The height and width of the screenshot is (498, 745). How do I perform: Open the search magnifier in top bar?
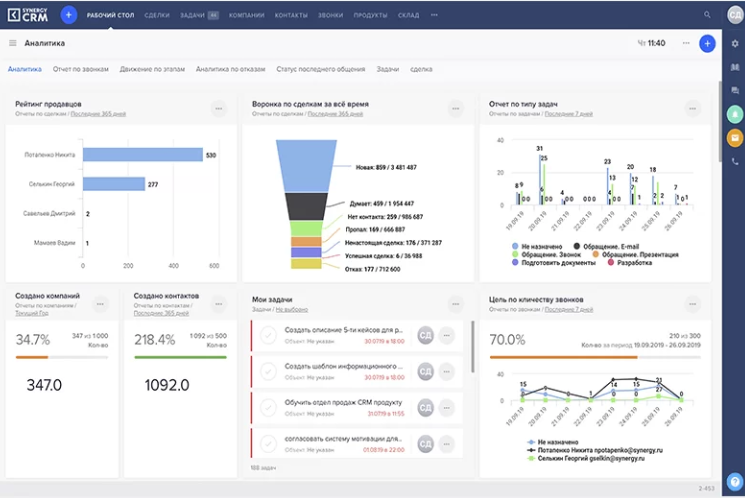(x=708, y=15)
